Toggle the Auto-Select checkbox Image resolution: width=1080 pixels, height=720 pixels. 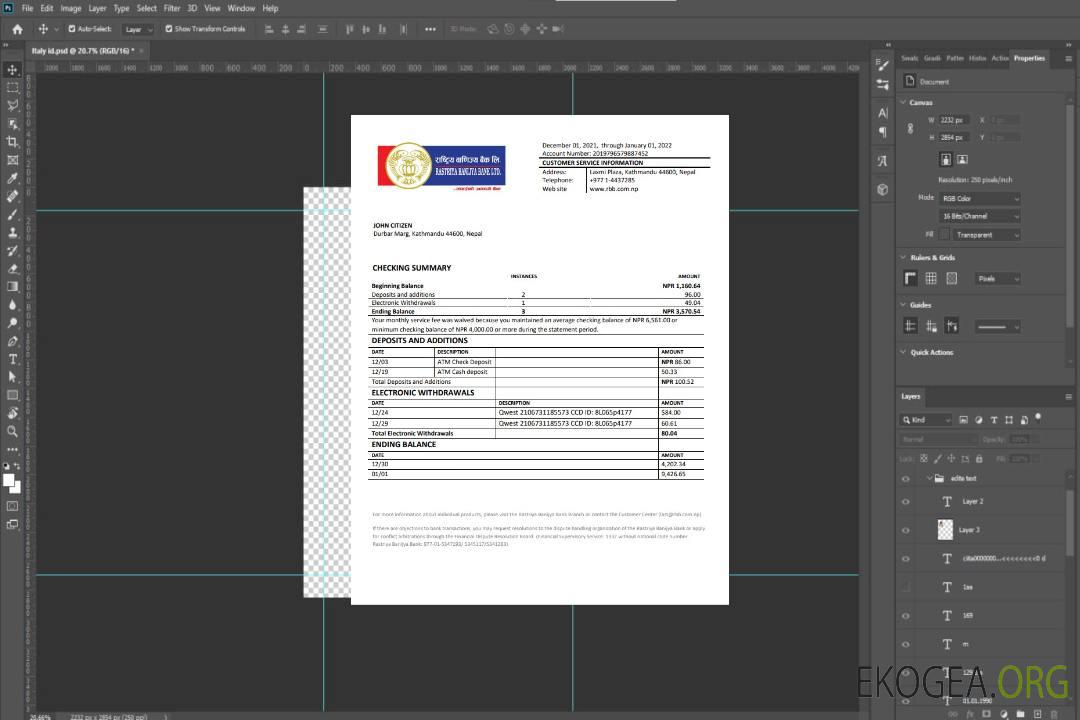coord(72,29)
